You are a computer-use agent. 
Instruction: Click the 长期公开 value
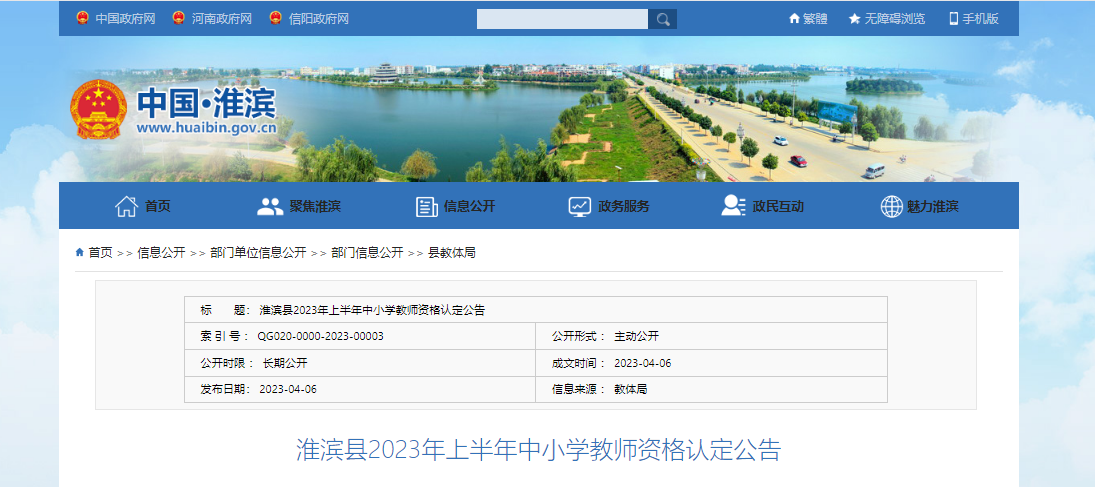click(x=285, y=363)
